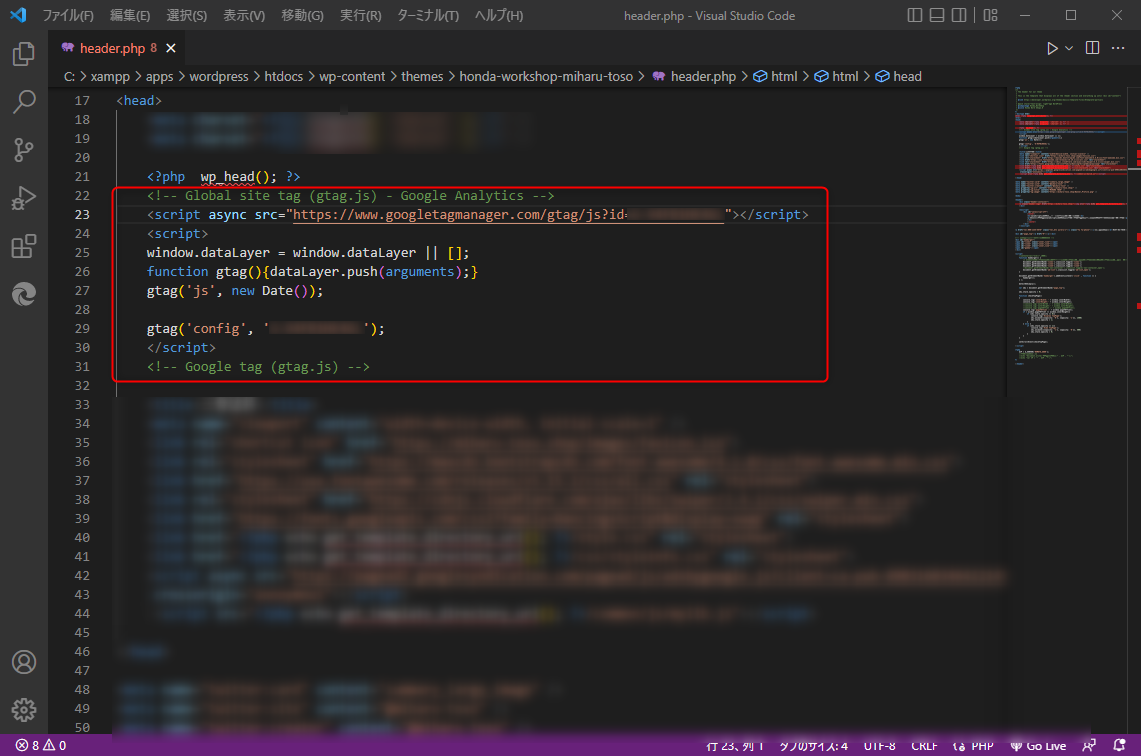Click the Visual Studio Code logo icon
1141x756 pixels.
click(x=18, y=15)
